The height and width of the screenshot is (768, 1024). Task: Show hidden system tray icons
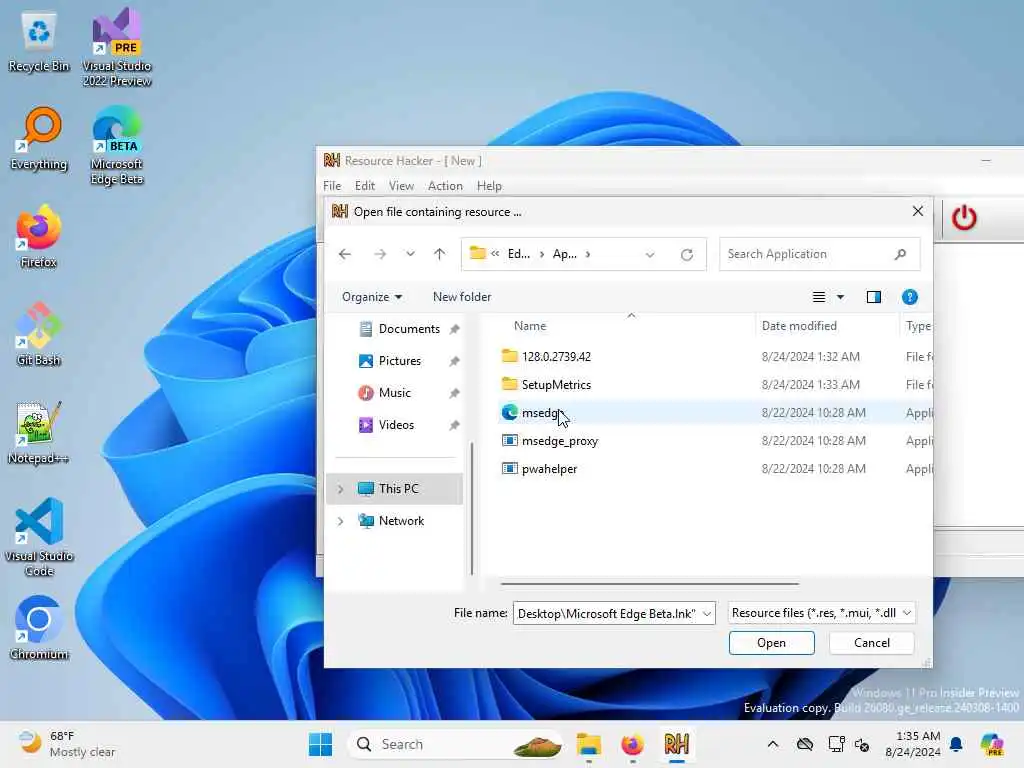[773, 744]
